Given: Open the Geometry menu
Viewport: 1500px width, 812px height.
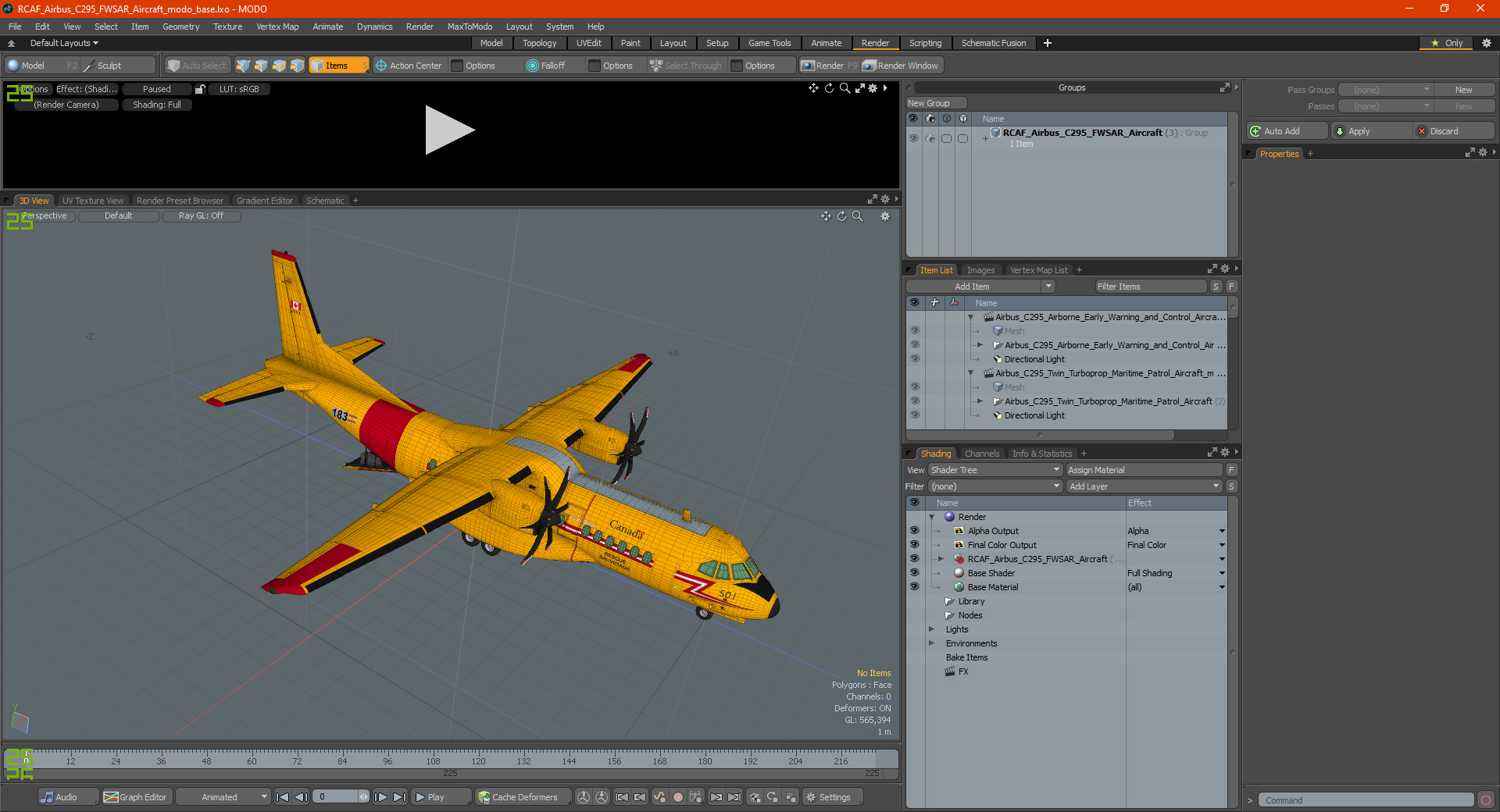Looking at the screenshot, I should tap(180, 27).
